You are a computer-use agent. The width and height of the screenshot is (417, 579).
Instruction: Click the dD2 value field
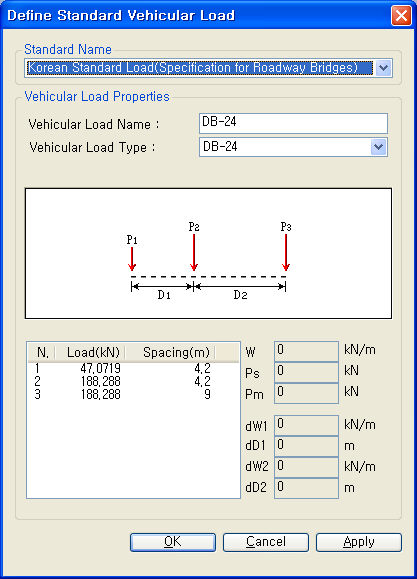[306, 488]
